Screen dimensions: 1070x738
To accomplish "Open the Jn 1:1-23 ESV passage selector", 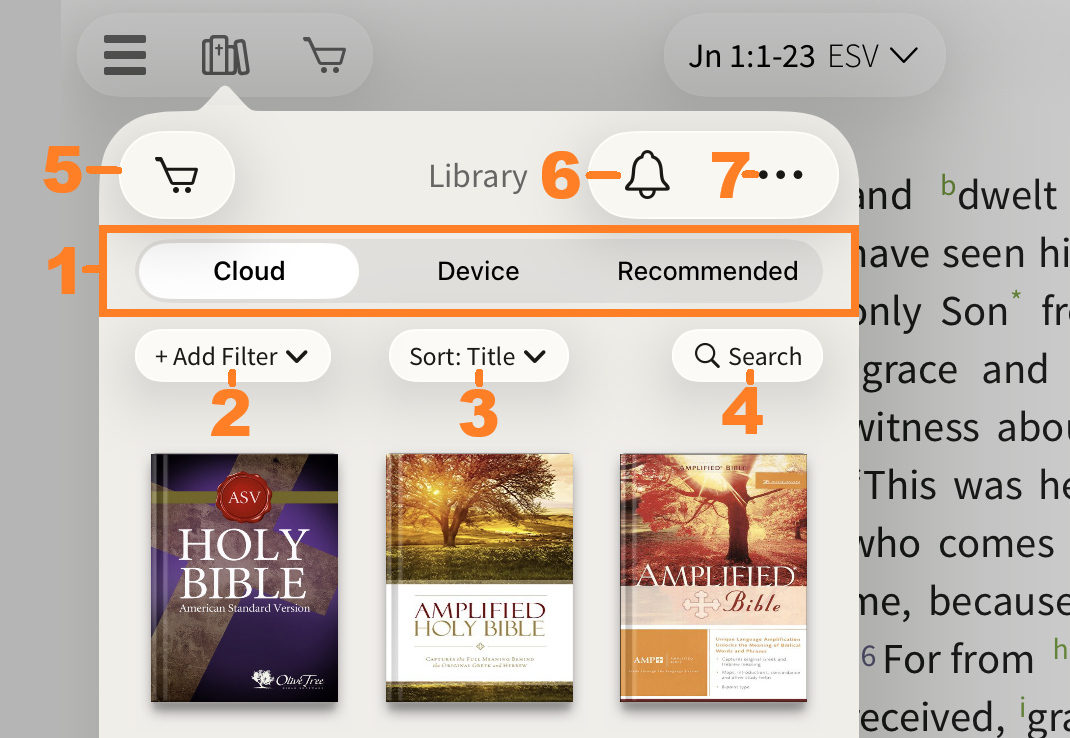I will pos(803,56).
